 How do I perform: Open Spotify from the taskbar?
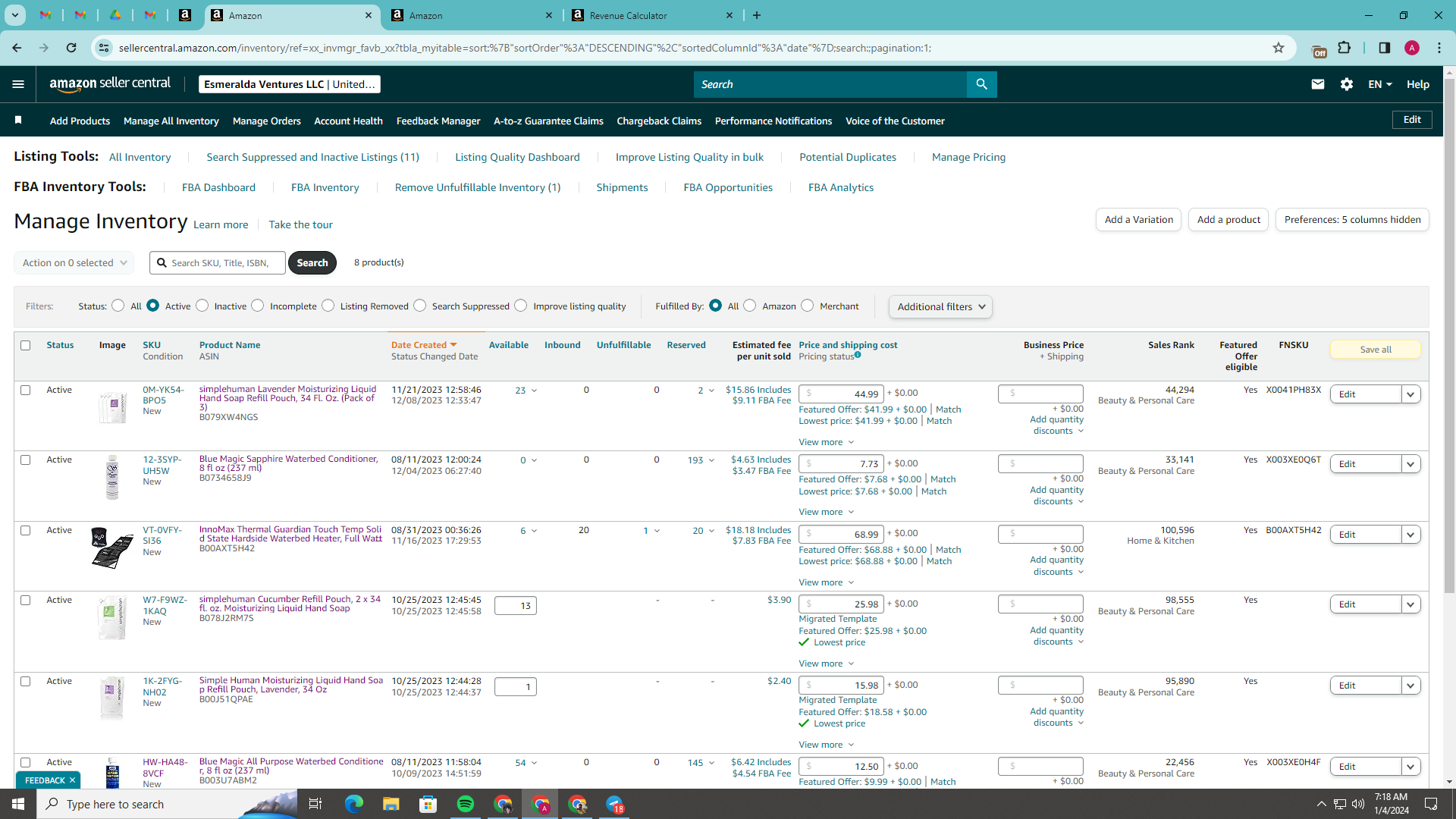(x=466, y=804)
